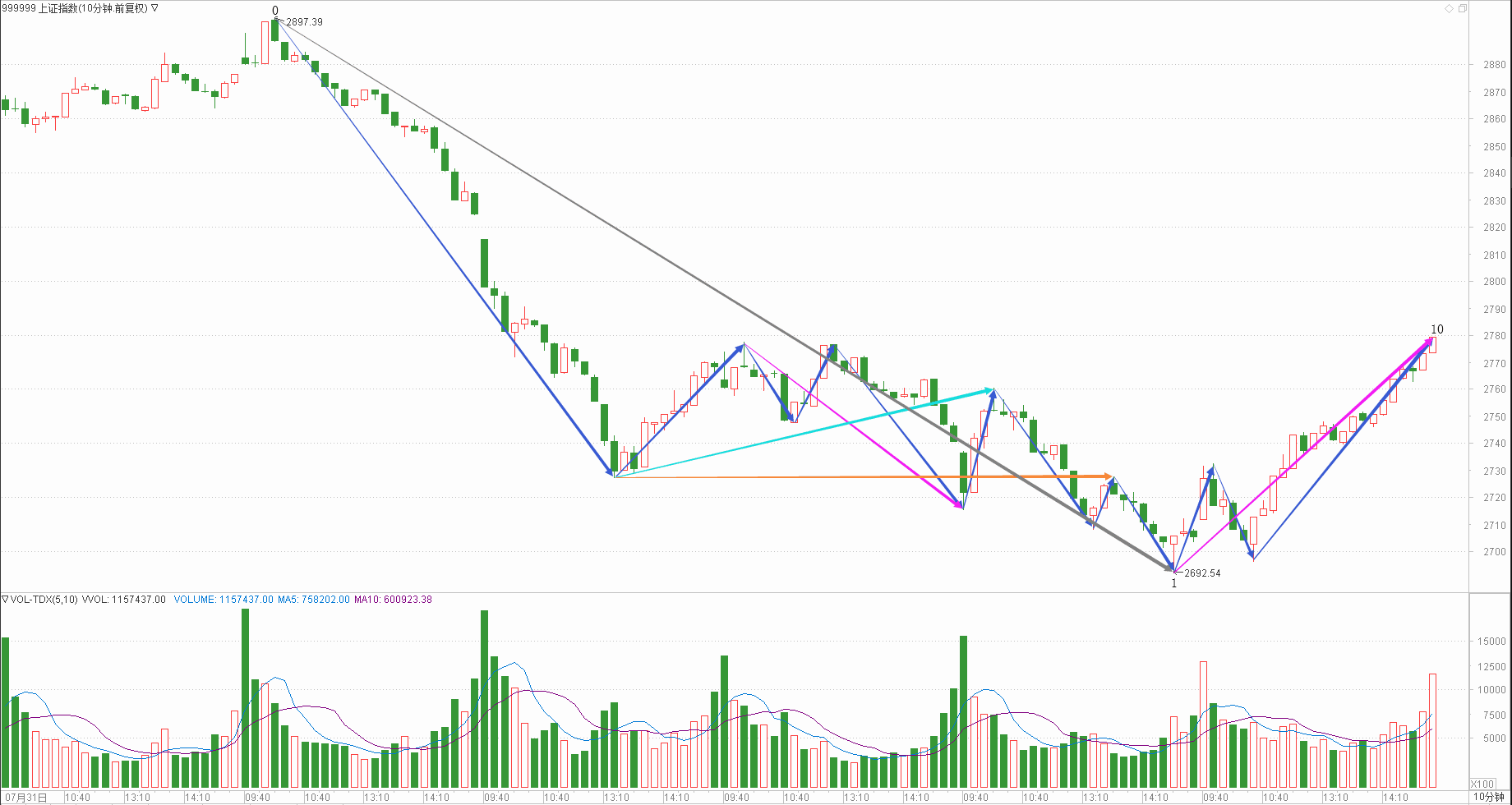
Task: Click the wave label 10 at the right peak
Action: (x=1436, y=329)
